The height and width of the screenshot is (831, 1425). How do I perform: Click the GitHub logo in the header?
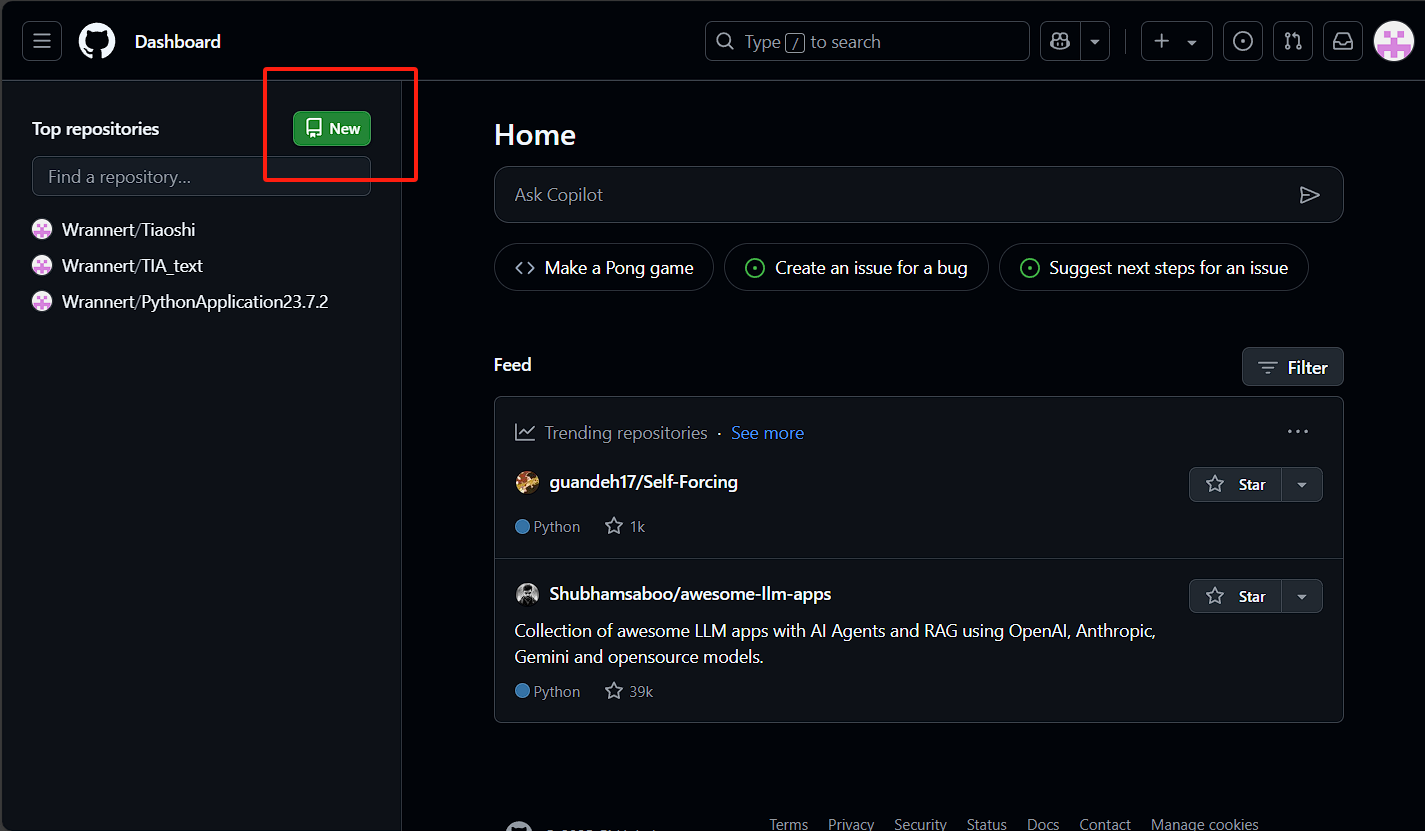[96, 41]
